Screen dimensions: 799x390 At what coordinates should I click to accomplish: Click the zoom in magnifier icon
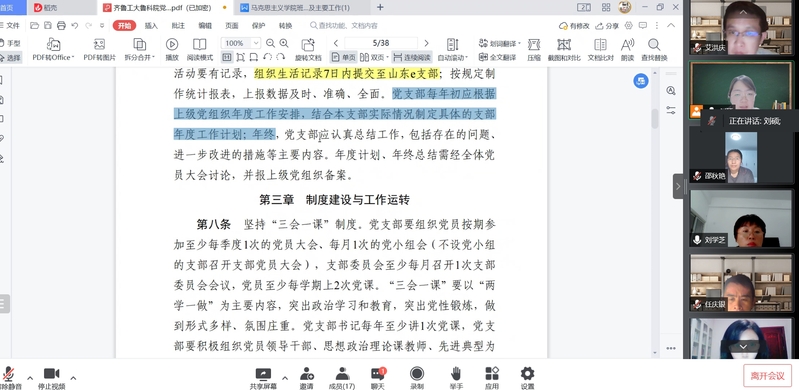[284, 43]
